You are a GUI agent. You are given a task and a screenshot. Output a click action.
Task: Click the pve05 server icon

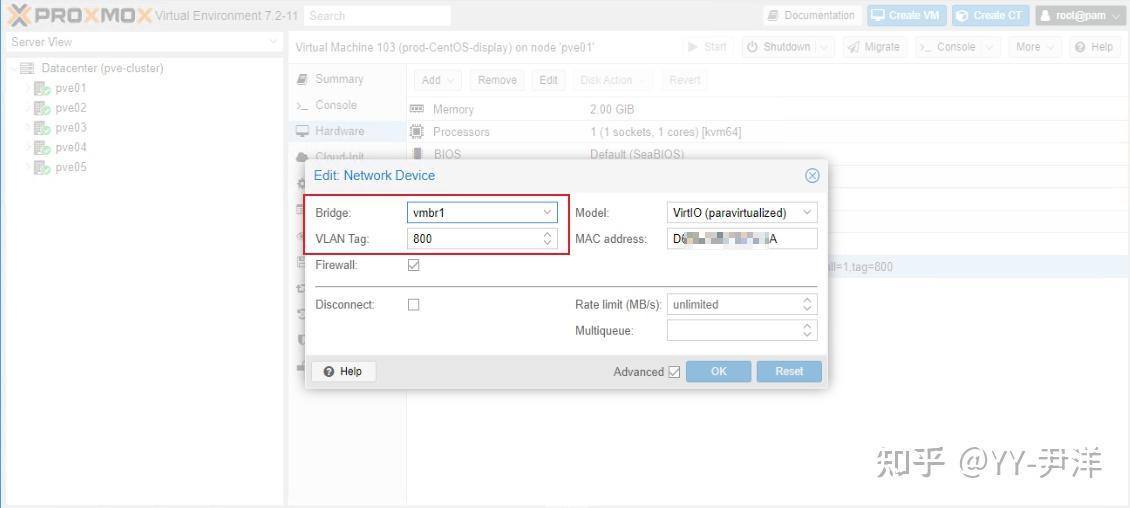42,168
